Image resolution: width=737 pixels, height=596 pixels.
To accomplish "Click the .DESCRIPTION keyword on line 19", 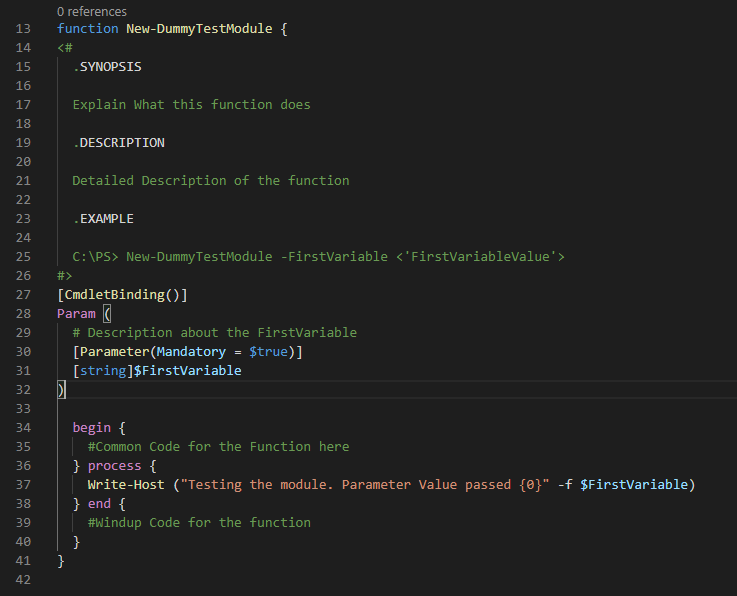I will pos(118,143).
